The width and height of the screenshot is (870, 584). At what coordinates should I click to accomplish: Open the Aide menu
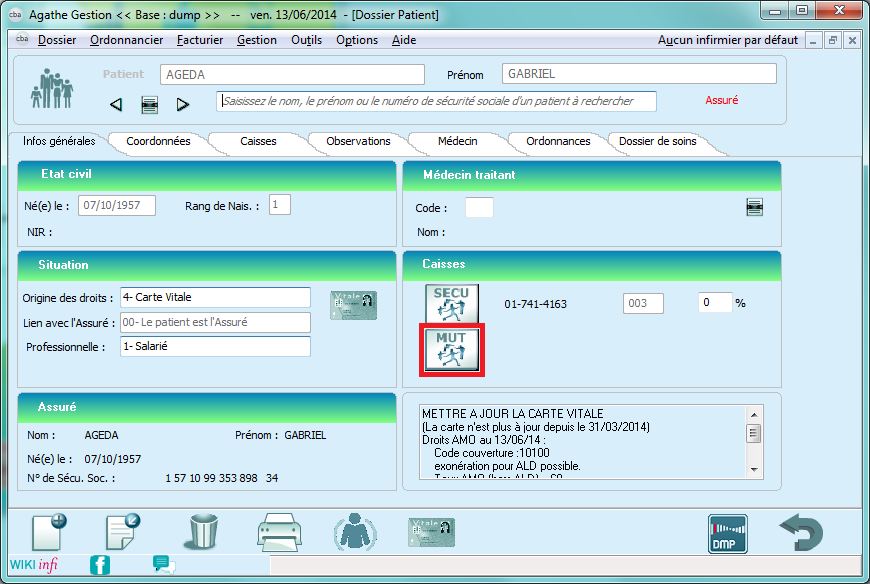coord(404,40)
